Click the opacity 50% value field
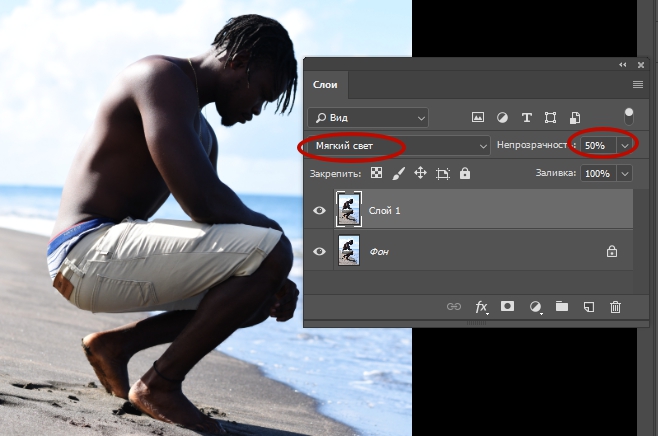Screen dimensions: 658x436 click(598, 146)
